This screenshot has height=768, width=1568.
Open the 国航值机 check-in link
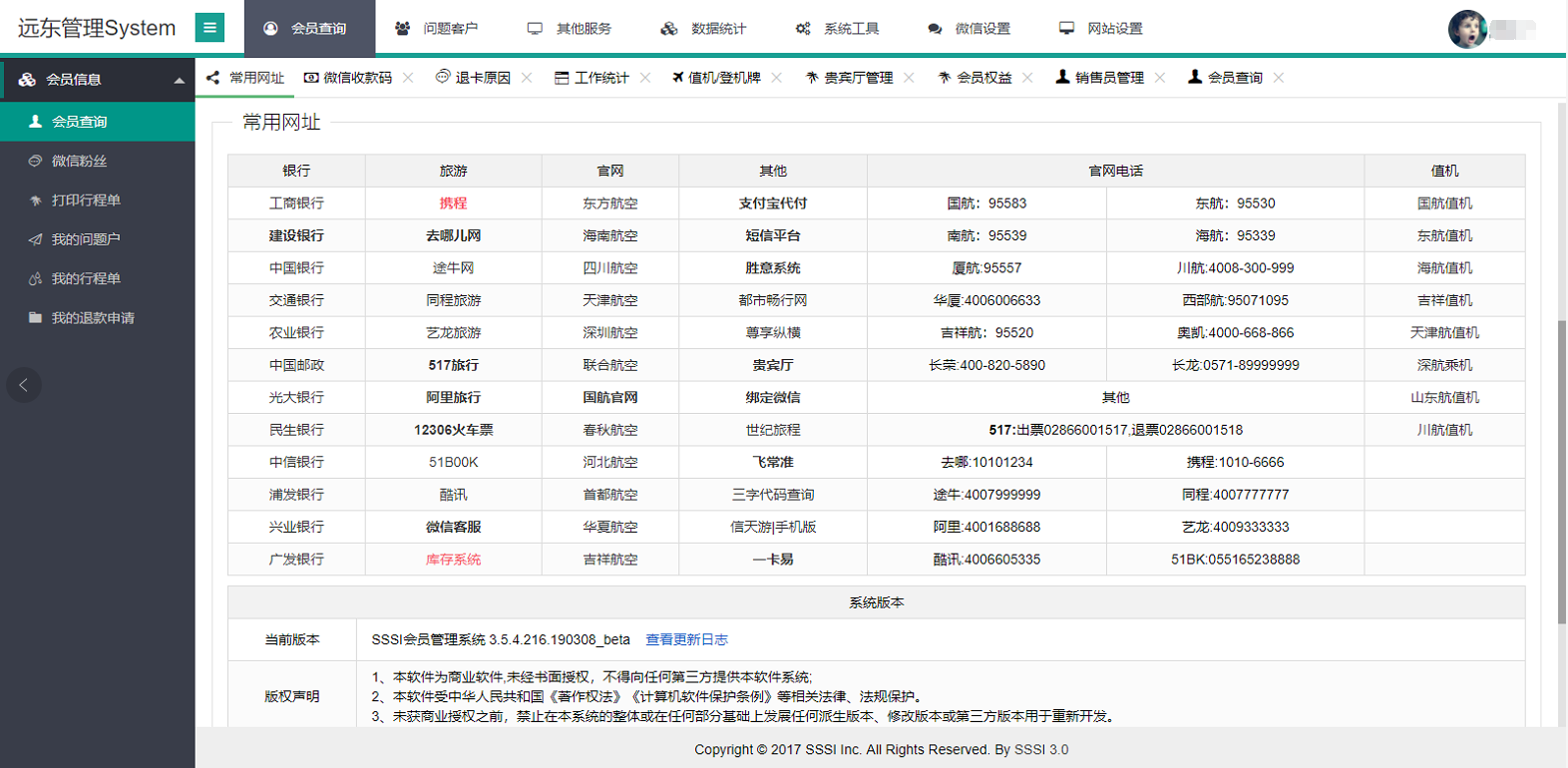pos(1444,203)
